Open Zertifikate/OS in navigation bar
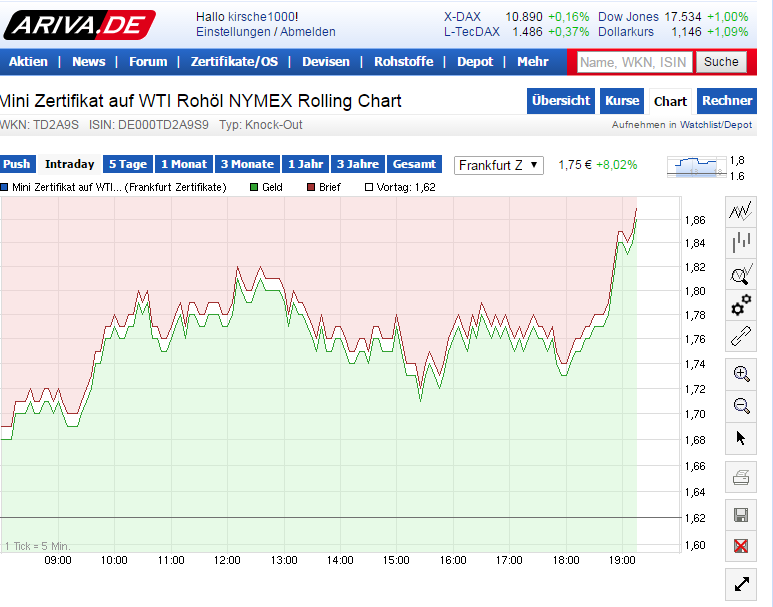Viewport: 773px width, 607px height. (x=234, y=62)
